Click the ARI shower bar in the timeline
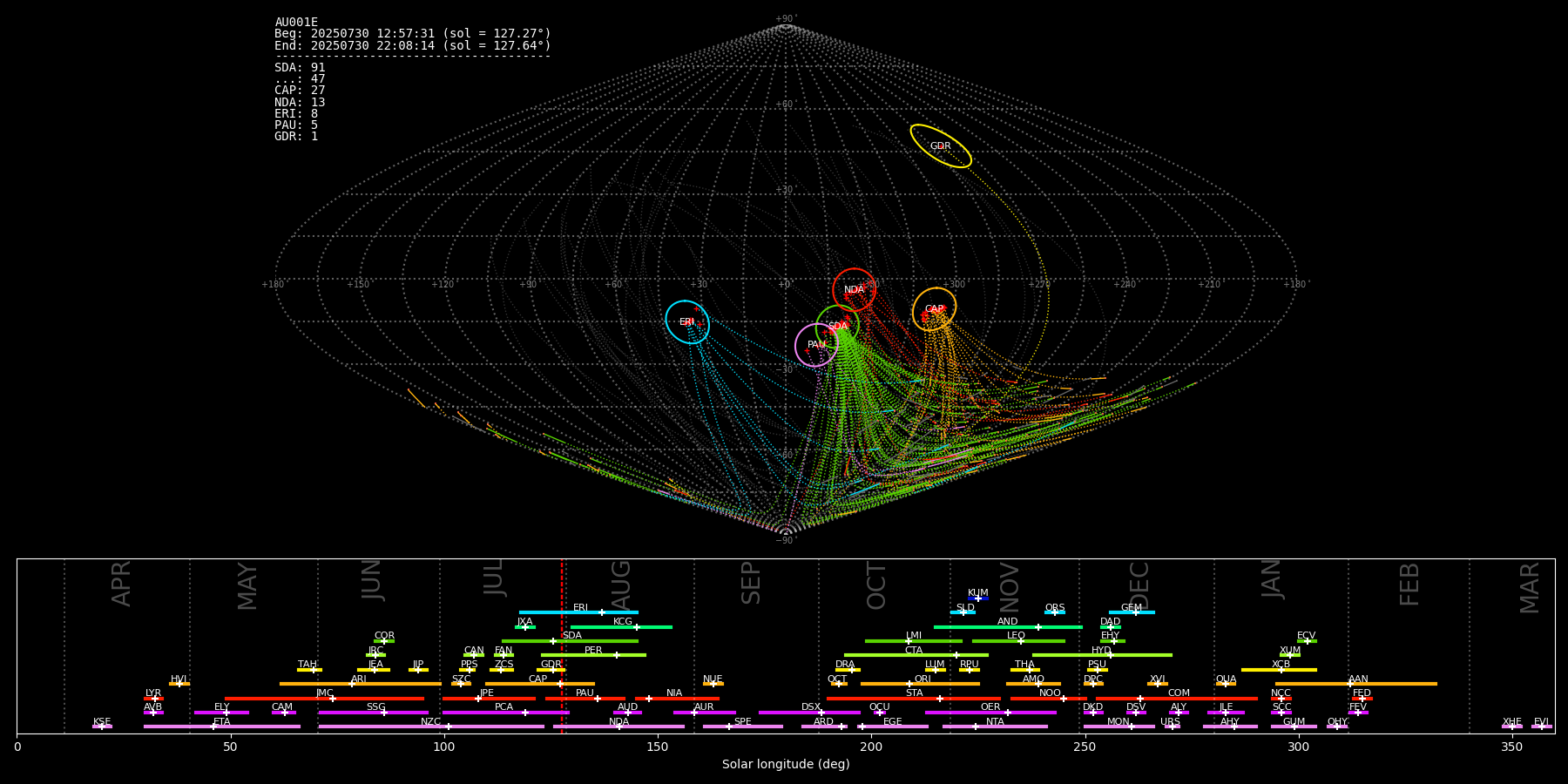Viewport: 1568px width, 784px height. (x=360, y=684)
